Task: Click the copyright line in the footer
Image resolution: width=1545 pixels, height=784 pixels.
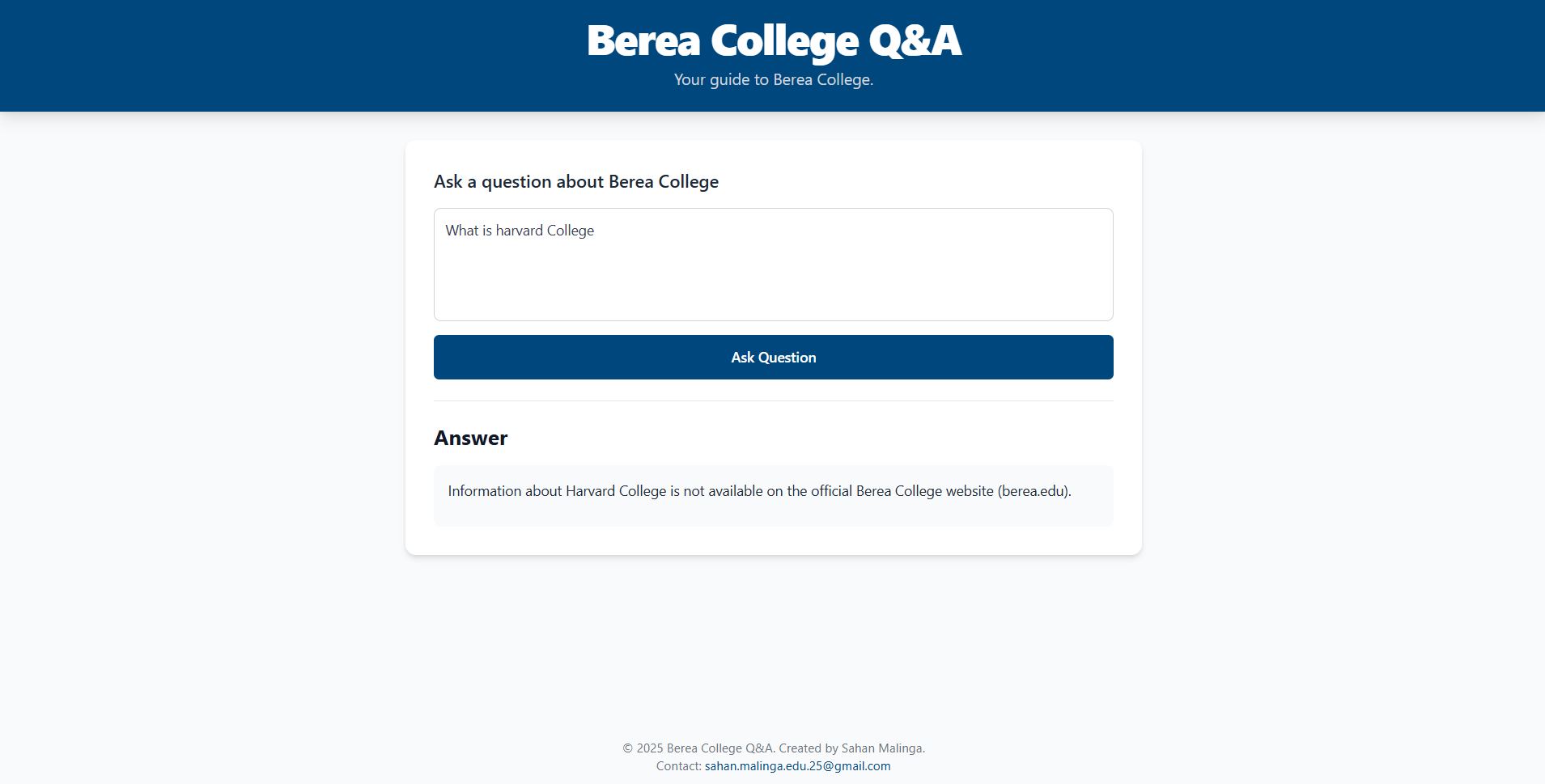Action: (x=773, y=748)
